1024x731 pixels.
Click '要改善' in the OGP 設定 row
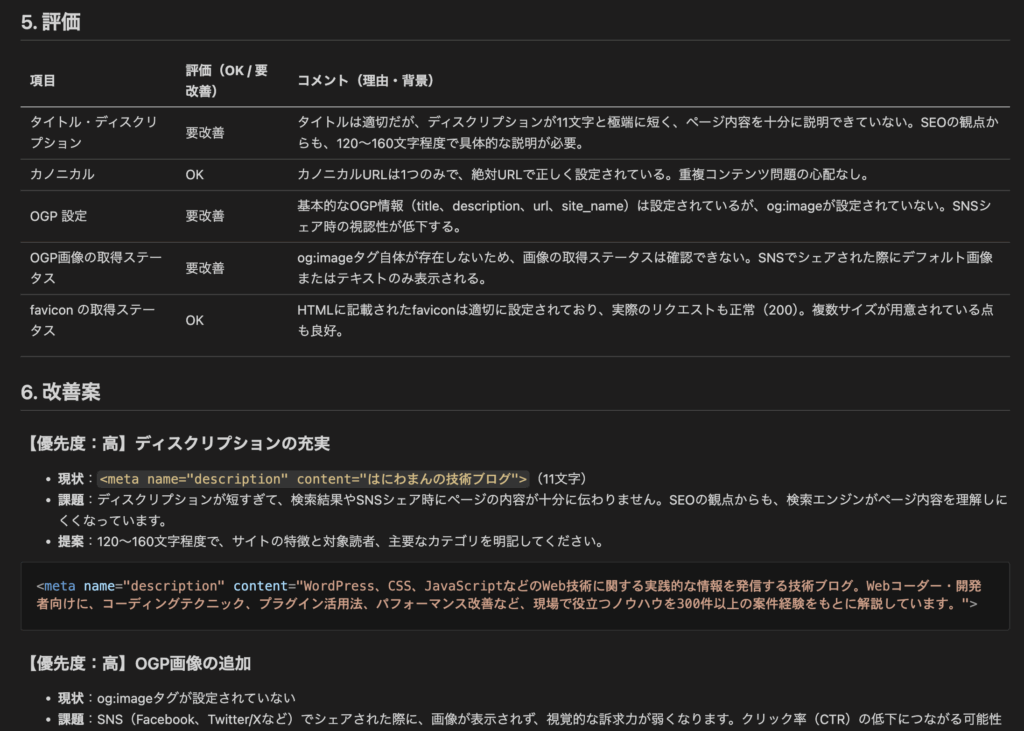[205, 215]
